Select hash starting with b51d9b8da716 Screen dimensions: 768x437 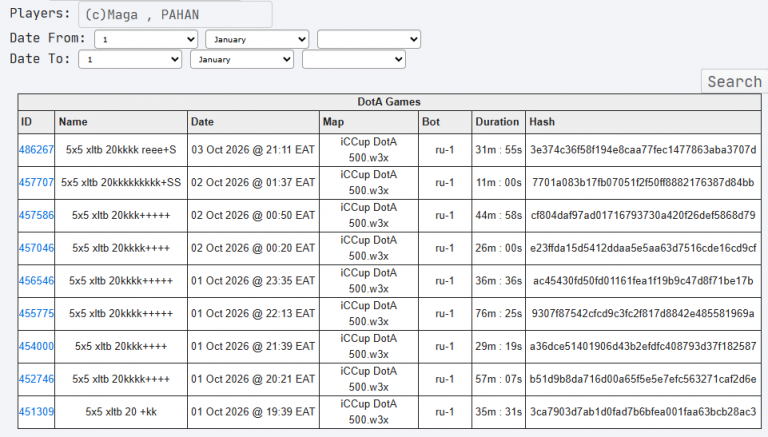tap(643, 379)
